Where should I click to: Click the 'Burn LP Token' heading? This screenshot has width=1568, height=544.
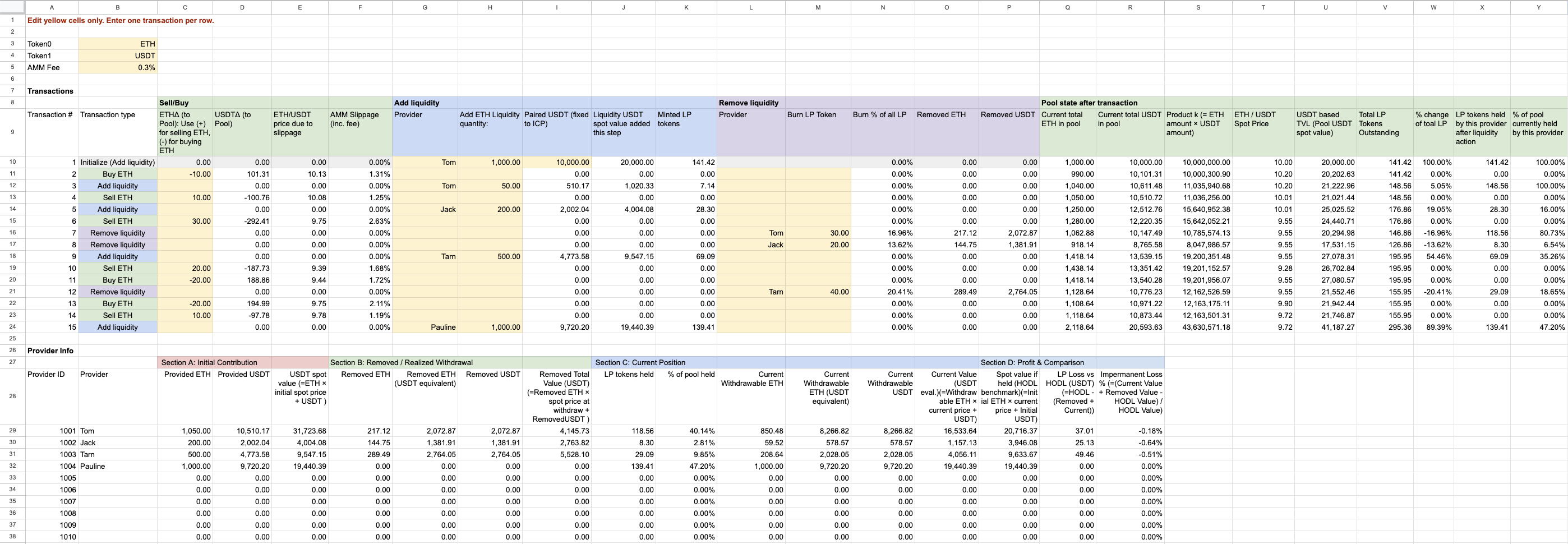[x=818, y=132]
